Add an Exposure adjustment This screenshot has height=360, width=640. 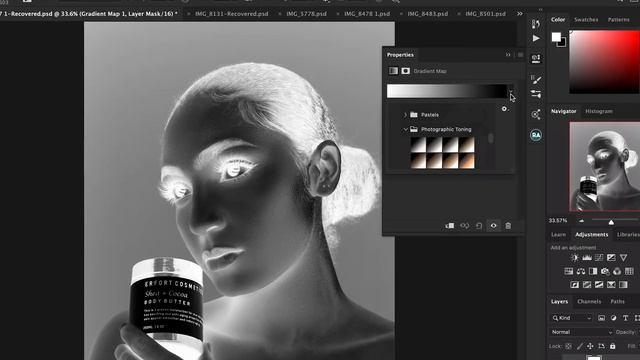click(x=611, y=258)
